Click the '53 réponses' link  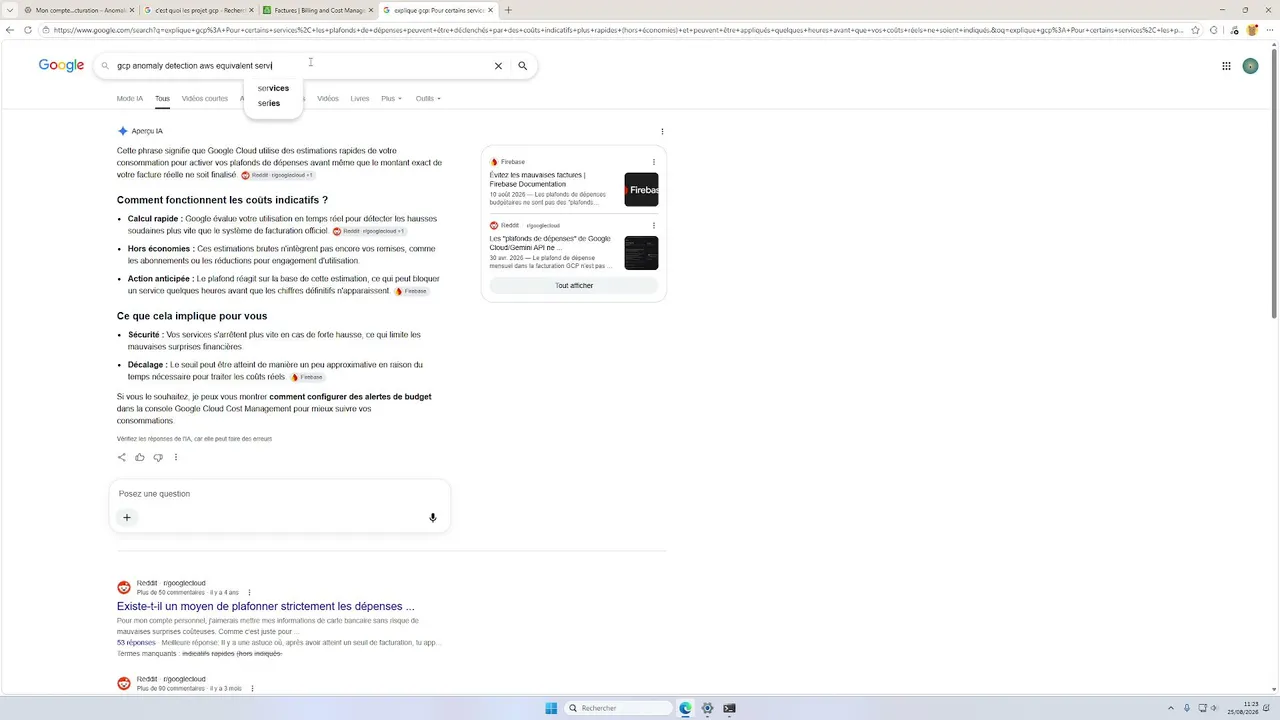pyautogui.click(x=136, y=643)
